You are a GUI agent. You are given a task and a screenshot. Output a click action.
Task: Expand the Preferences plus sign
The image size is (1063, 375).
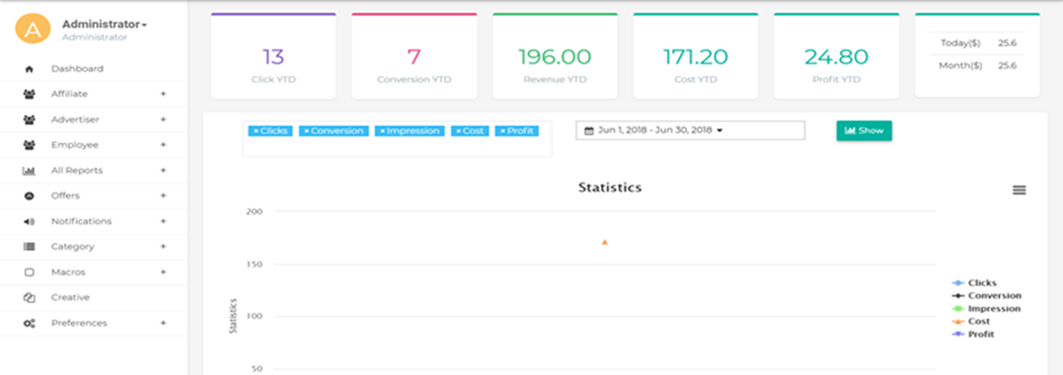(x=163, y=323)
